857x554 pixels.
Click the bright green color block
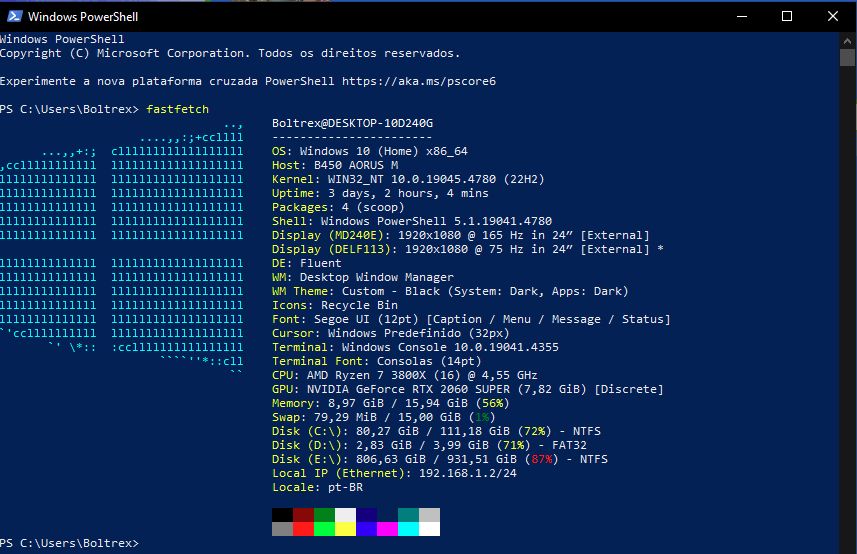[324, 529]
